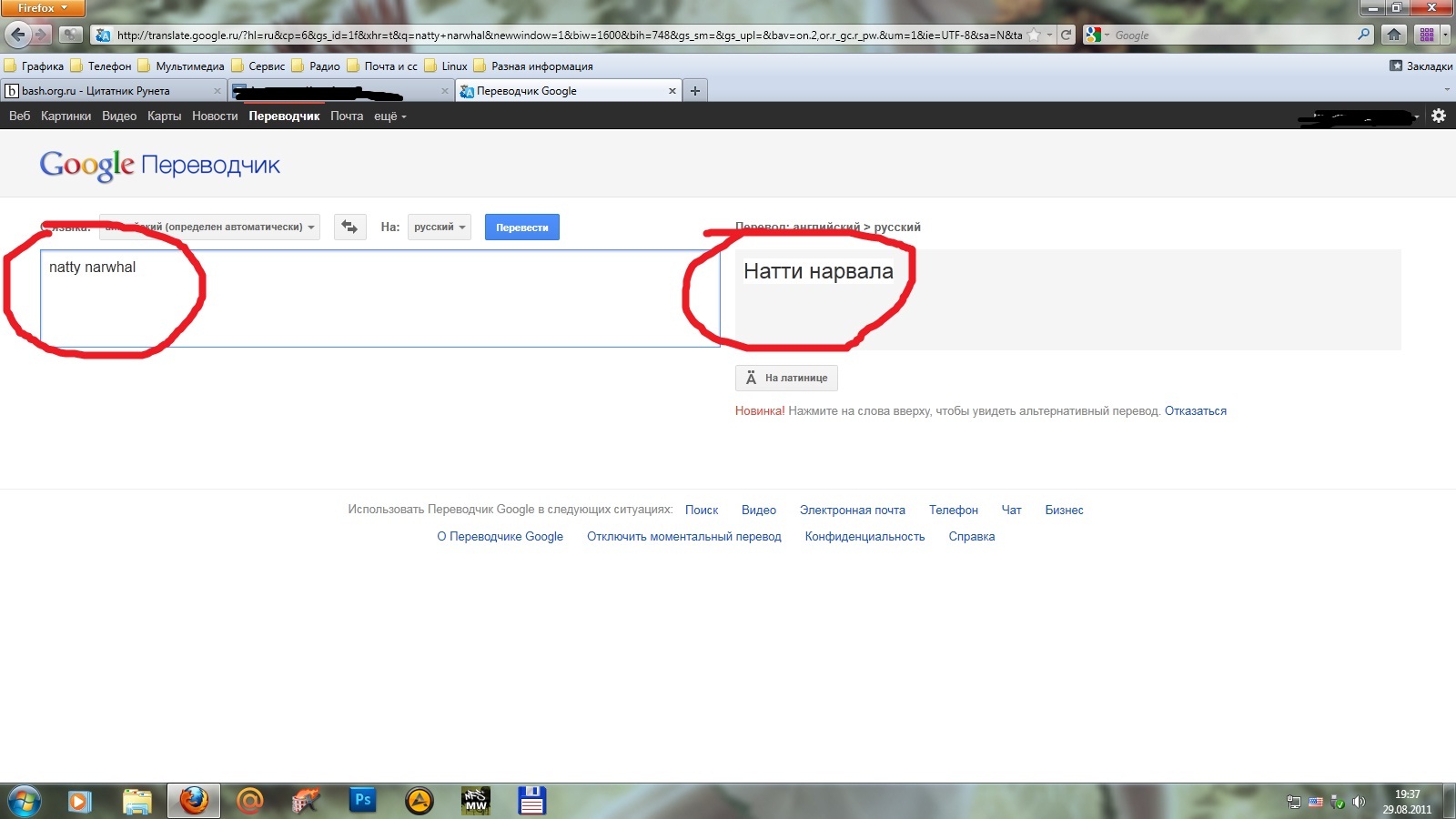Disable instant translation via Отключить моментальный перевод
This screenshot has width=1456, height=819.
pos(683,537)
